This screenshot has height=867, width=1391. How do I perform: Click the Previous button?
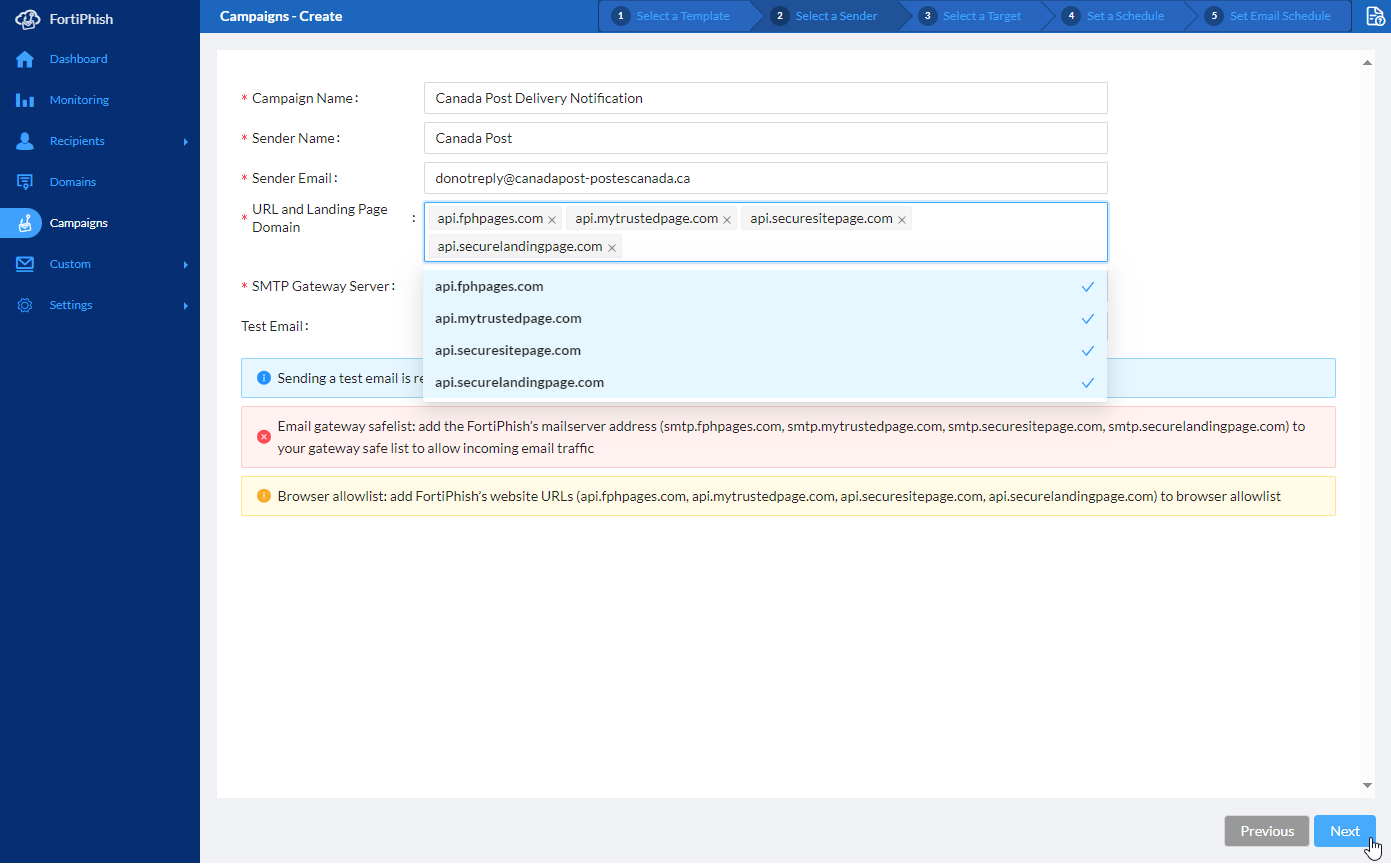pyautogui.click(x=1267, y=831)
